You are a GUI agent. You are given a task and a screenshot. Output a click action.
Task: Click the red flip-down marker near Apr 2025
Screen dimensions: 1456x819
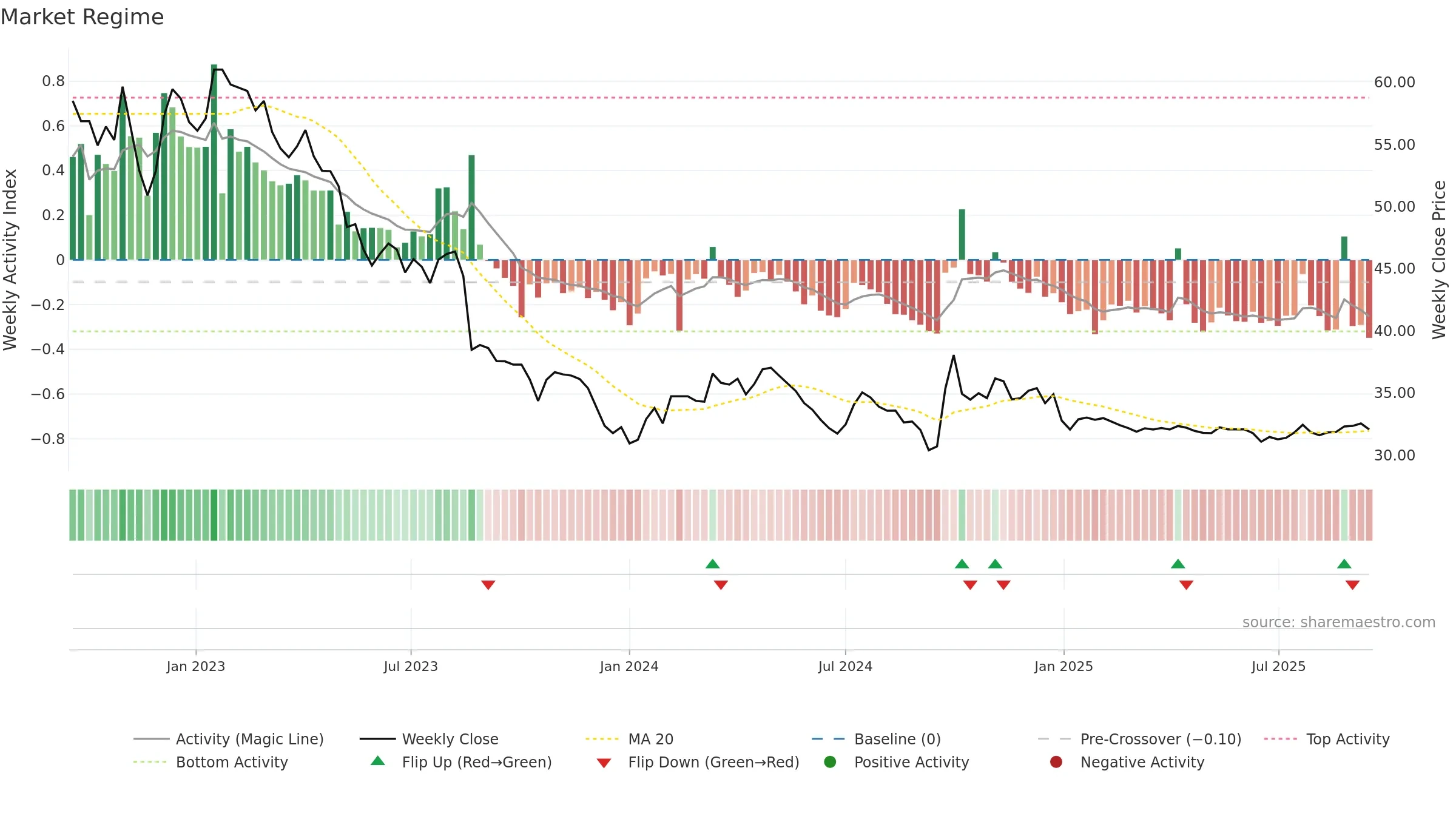pos(1187,585)
